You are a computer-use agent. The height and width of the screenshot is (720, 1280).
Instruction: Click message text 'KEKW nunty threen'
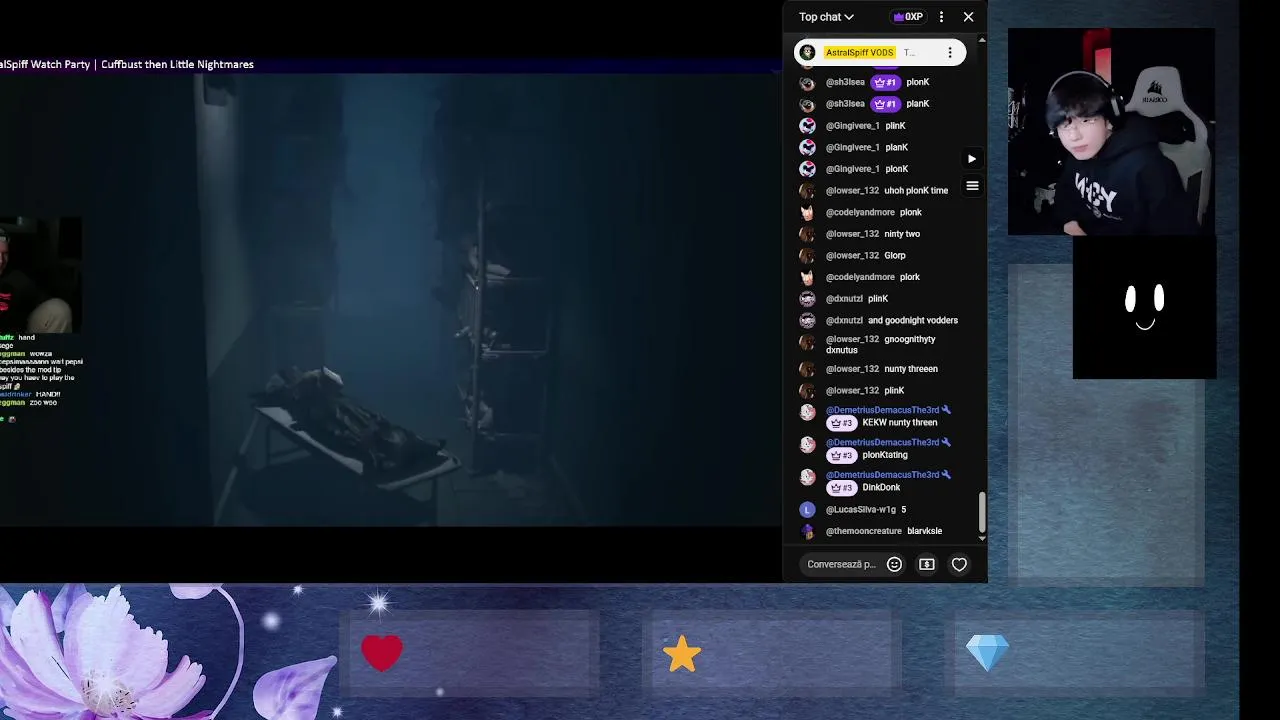click(900, 423)
